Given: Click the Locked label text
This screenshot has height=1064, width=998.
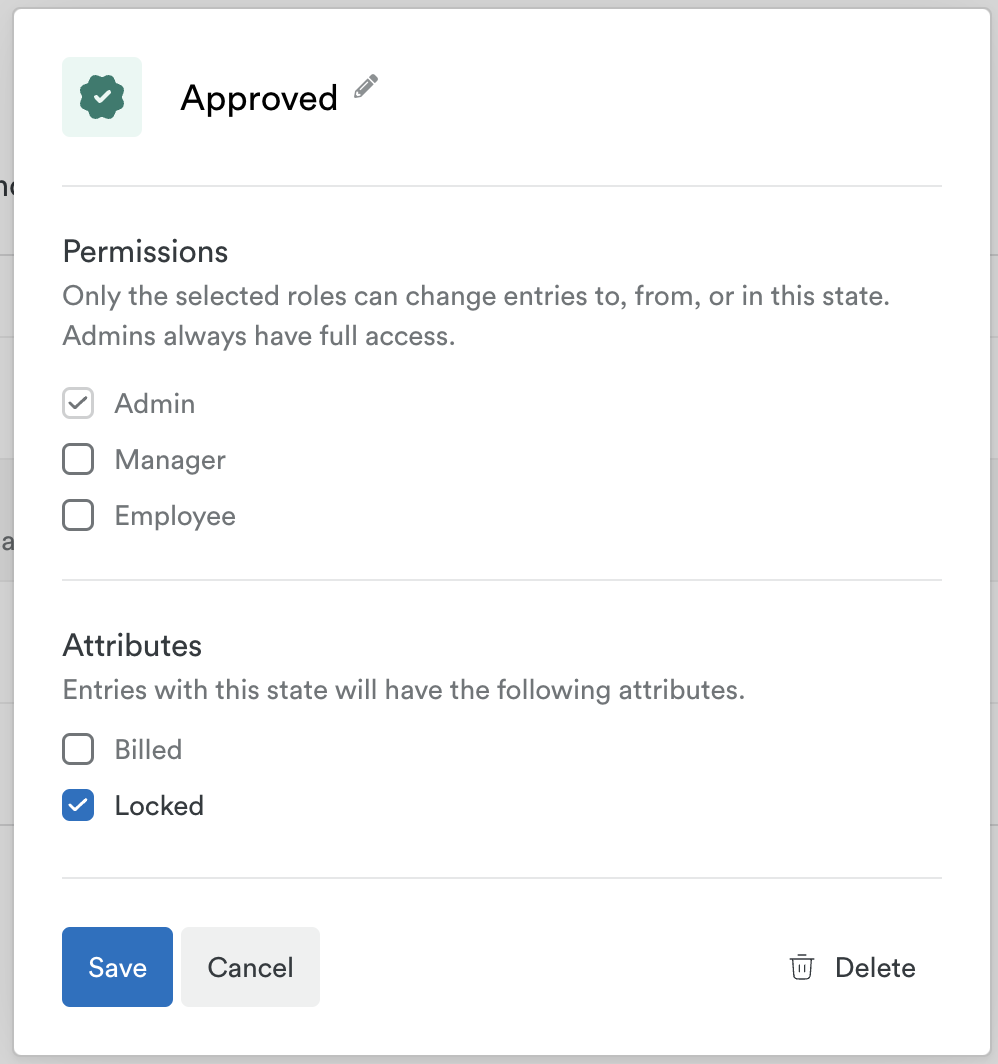Looking at the screenshot, I should [x=159, y=806].
